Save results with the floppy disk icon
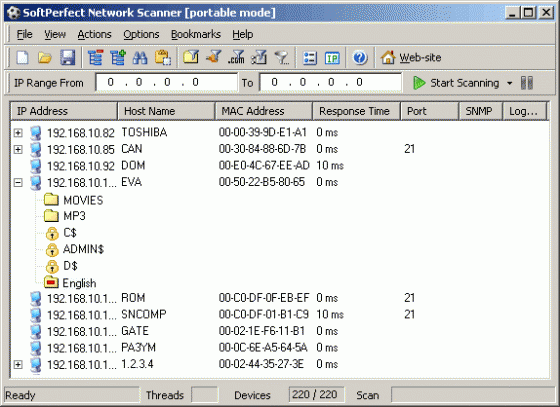The height and width of the screenshot is (407, 560). pos(68,57)
